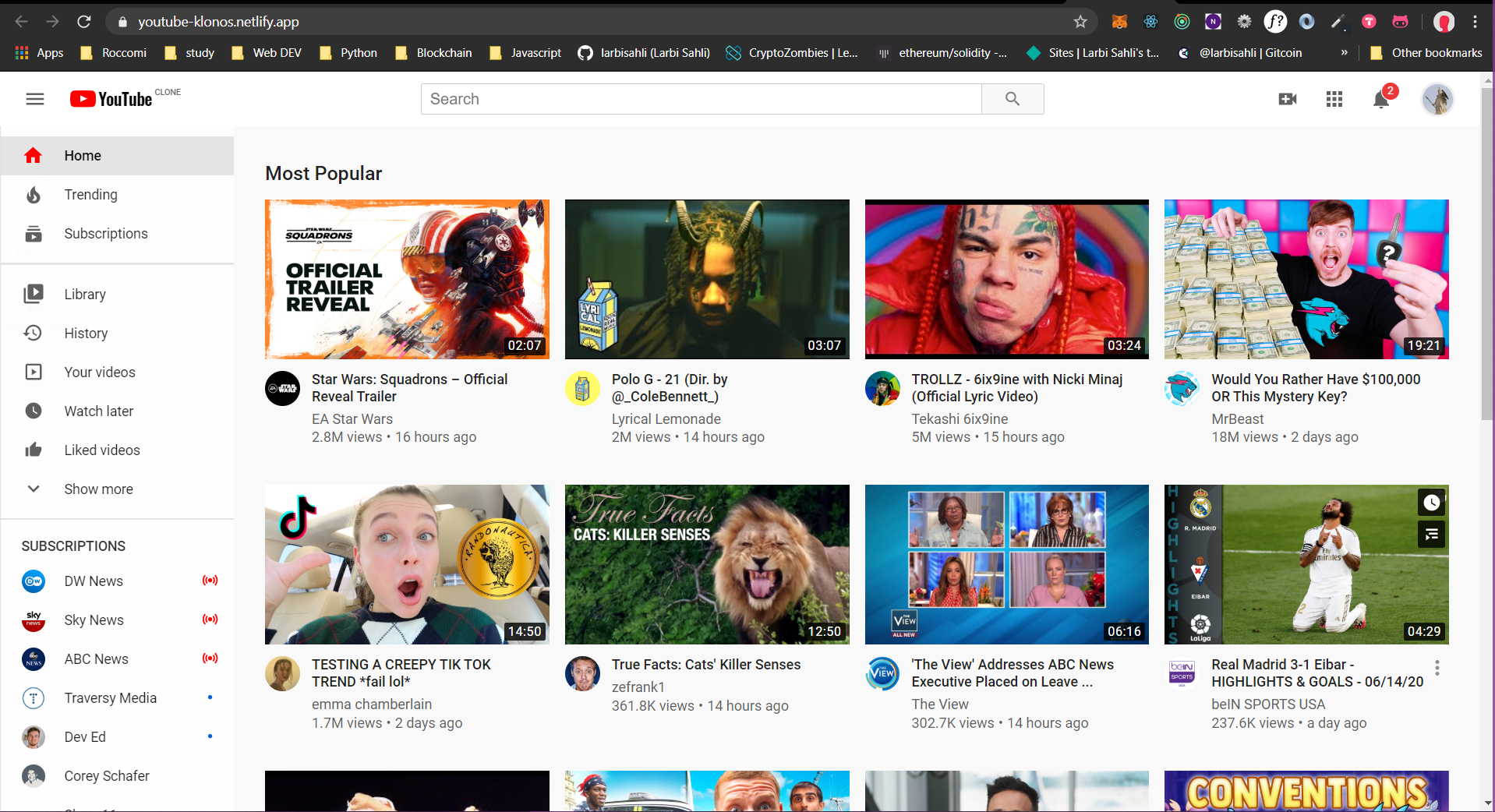Play Polo G - 21 thumbnail
The image size is (1495, 812).
tap(707, 279)
